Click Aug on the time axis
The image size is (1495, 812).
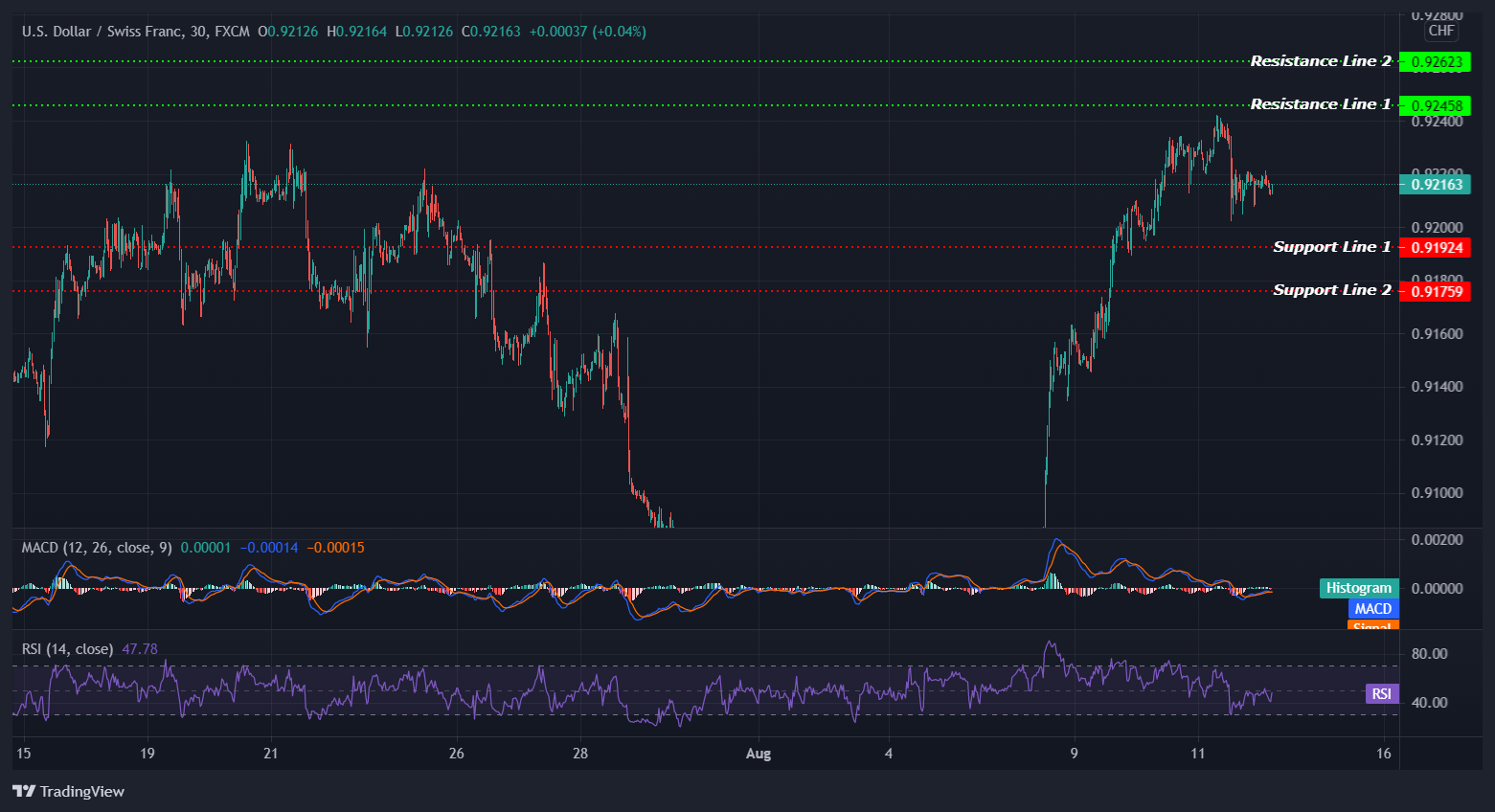pyautogui.click(x=759, y=754)
